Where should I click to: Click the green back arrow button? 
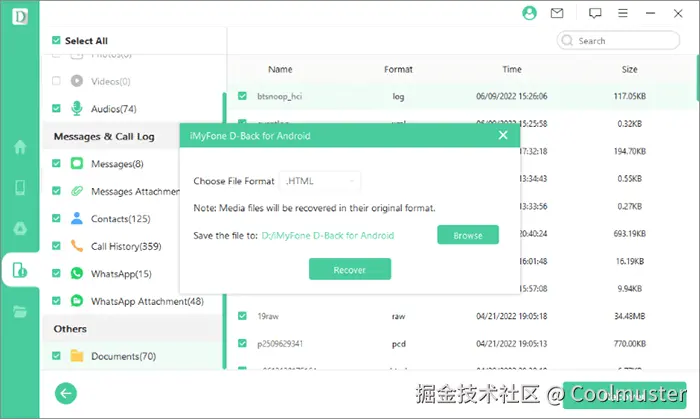(x=66, y=393)
